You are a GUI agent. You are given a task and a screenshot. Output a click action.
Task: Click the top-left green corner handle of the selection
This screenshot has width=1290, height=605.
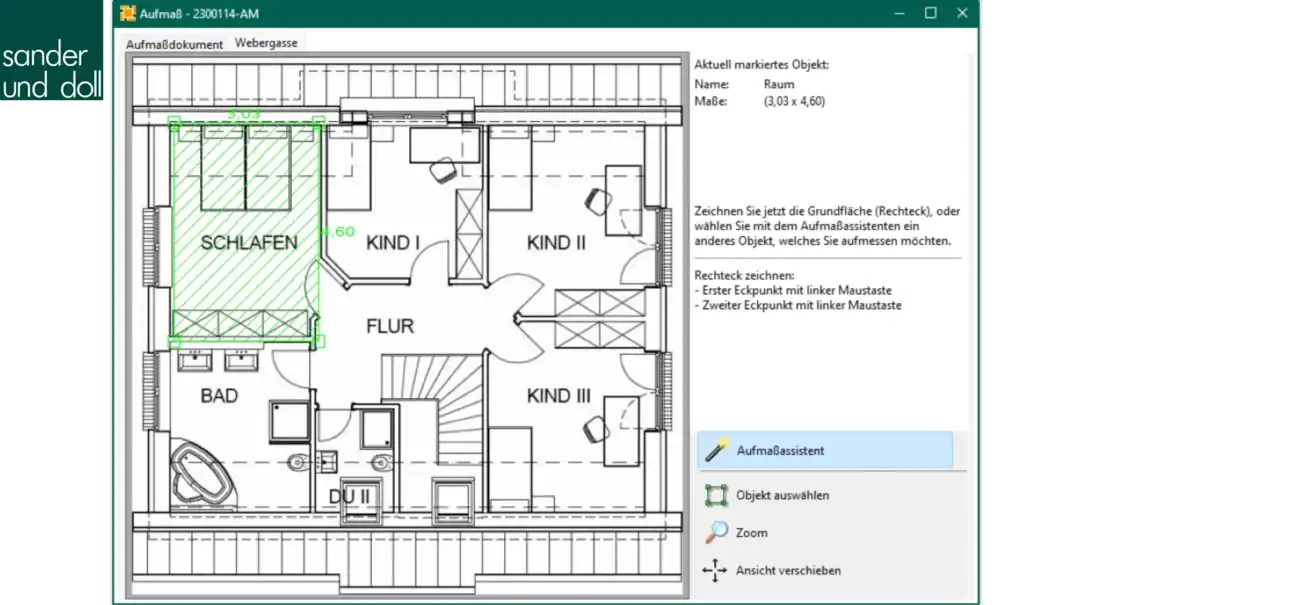click(x=174, y=124)
